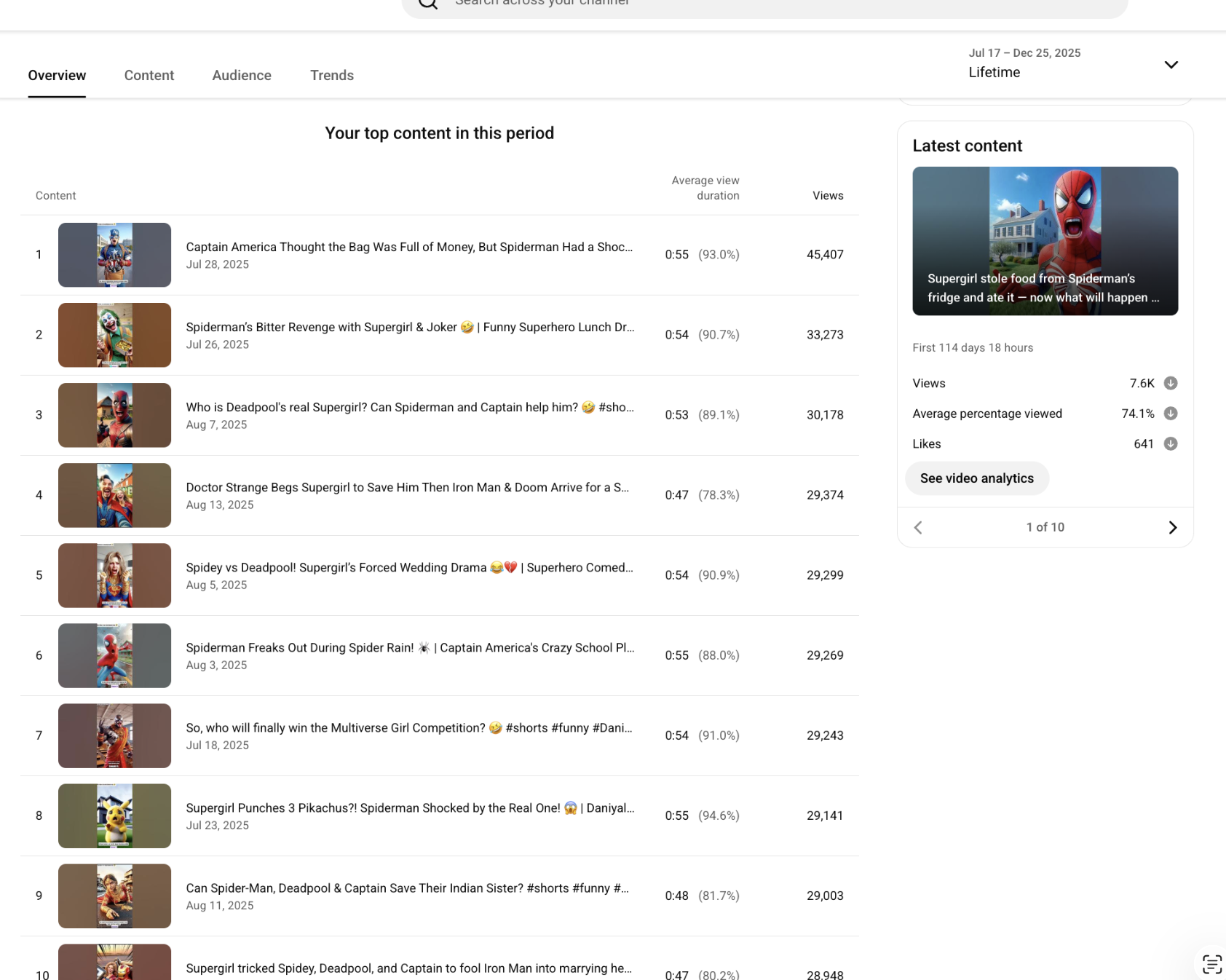Switch to the Content tab
Image resolution: width=1226 pixels, height=980 pixels.
click(149, 75)
